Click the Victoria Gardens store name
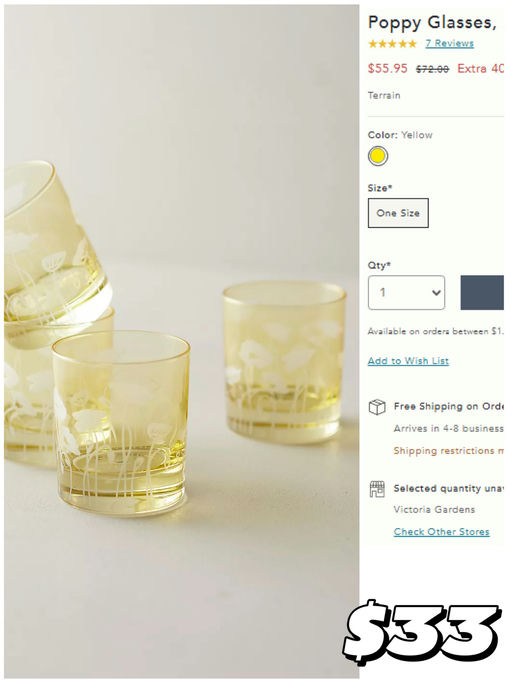 434,510
